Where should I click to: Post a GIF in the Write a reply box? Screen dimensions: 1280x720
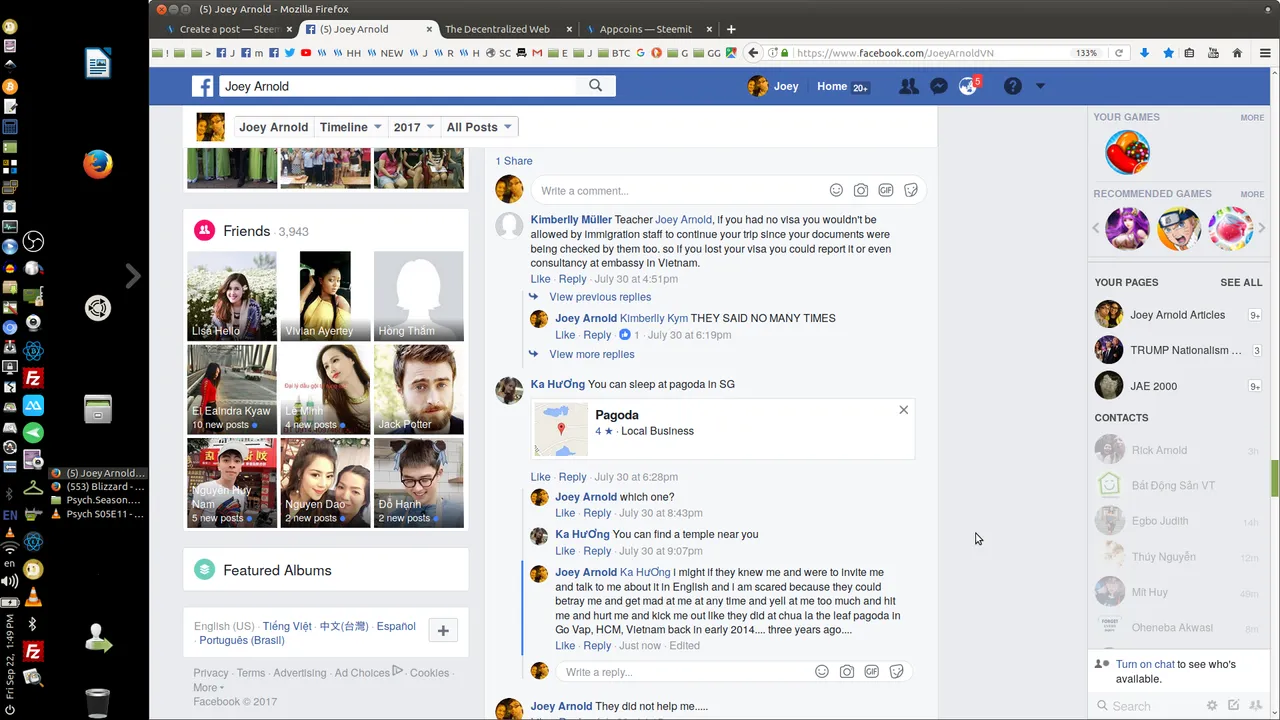(x=872, y=672)
